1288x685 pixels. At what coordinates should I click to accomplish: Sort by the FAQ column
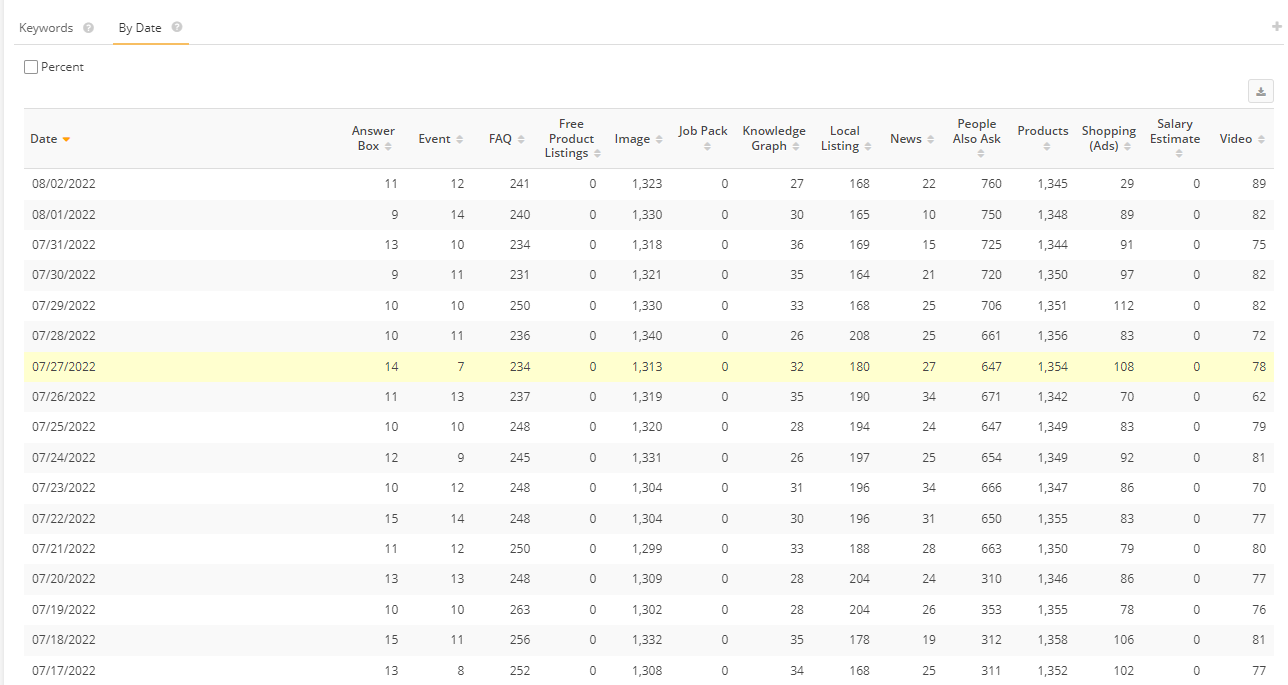(506, 139)
